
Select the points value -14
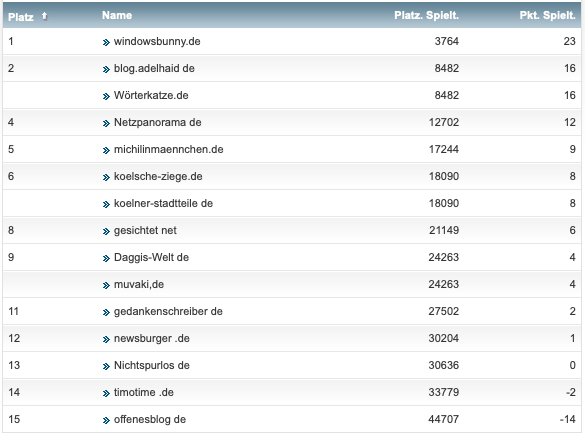pyautogui.click(x=568, y=419)
